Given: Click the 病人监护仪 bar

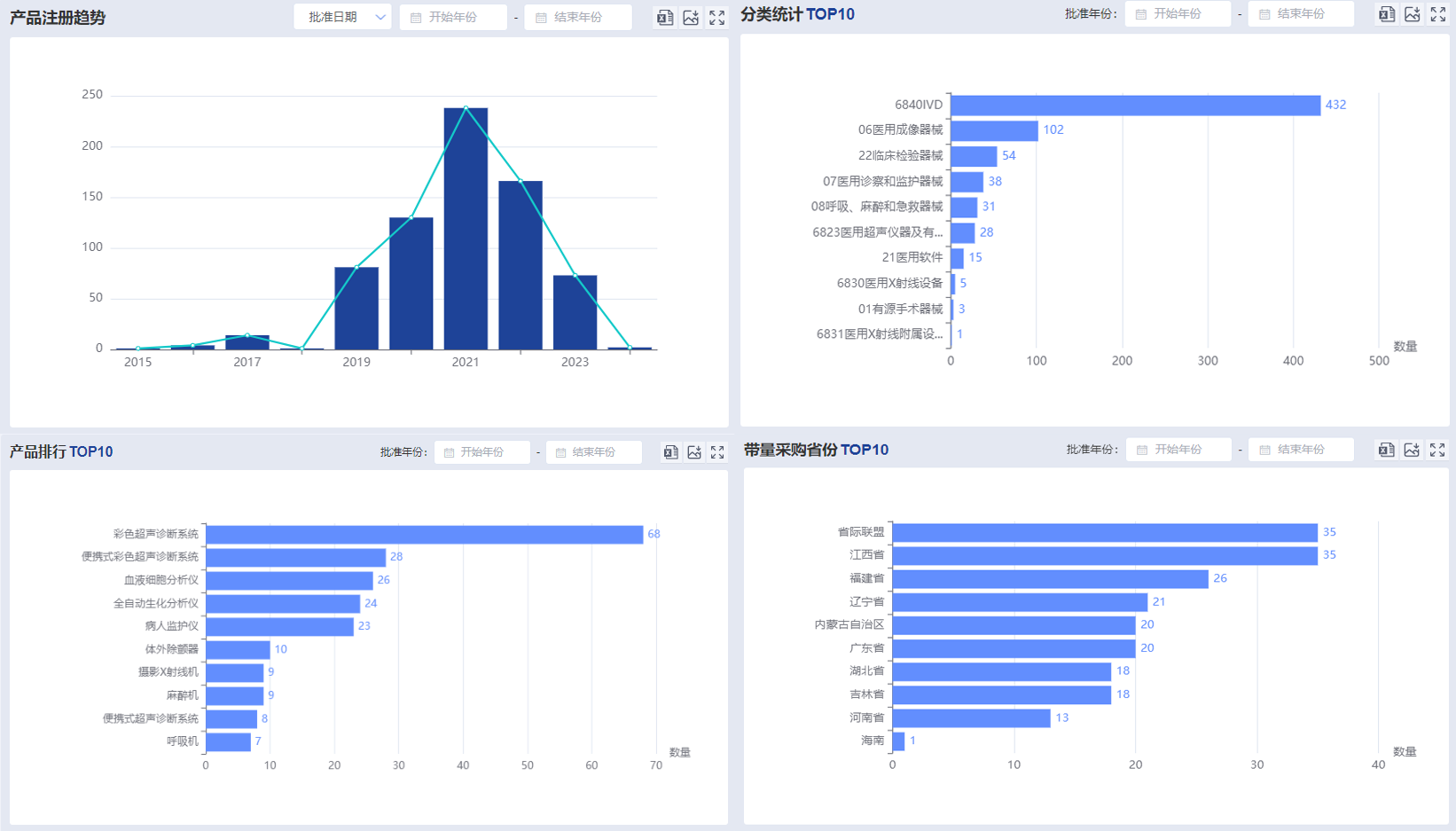Looking at the screenshot, I should click(279, 626).
